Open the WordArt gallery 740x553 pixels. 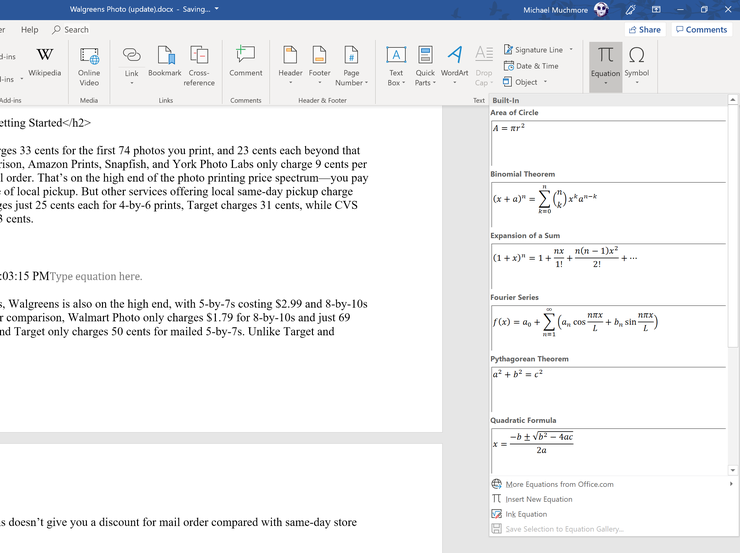pyautogui.click(x=454, y=60)
